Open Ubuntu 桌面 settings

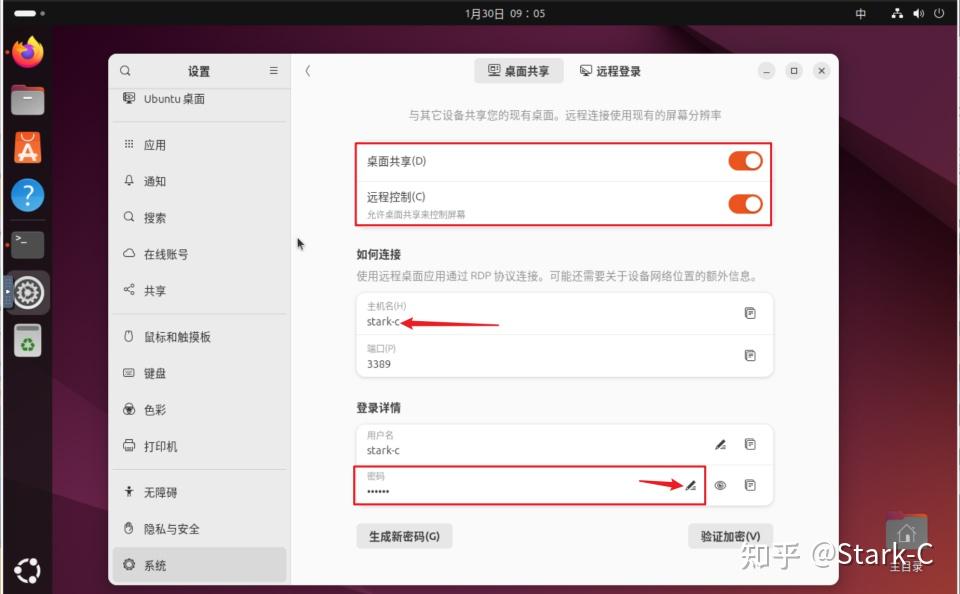tap(200, 99)
